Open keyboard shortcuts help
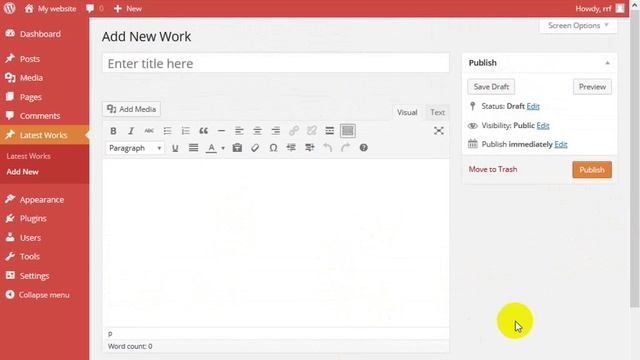 [363, 148]
